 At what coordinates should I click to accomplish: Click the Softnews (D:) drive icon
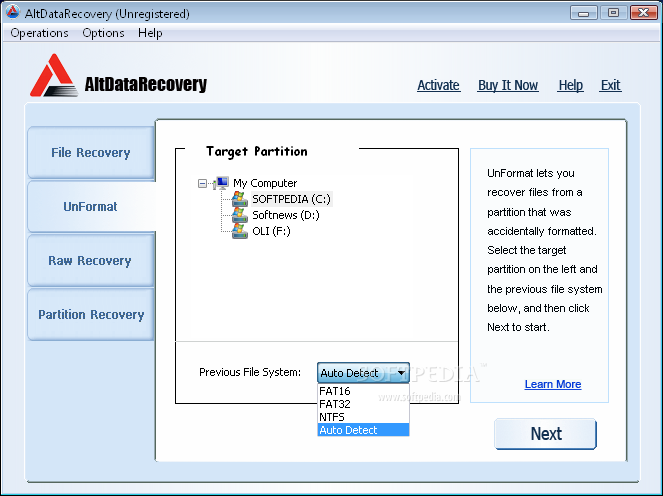[240, 215]
